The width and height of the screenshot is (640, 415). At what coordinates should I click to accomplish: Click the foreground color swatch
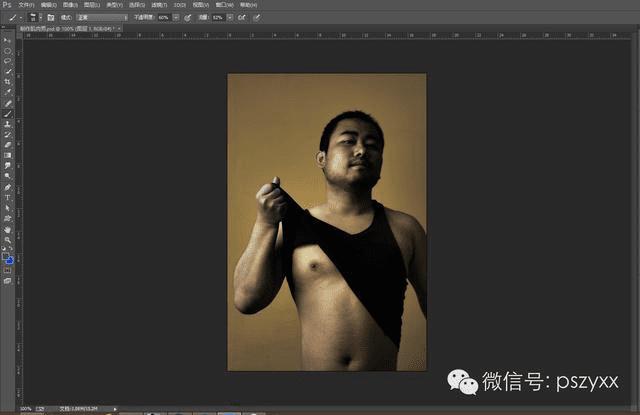[x=5, y=257]
